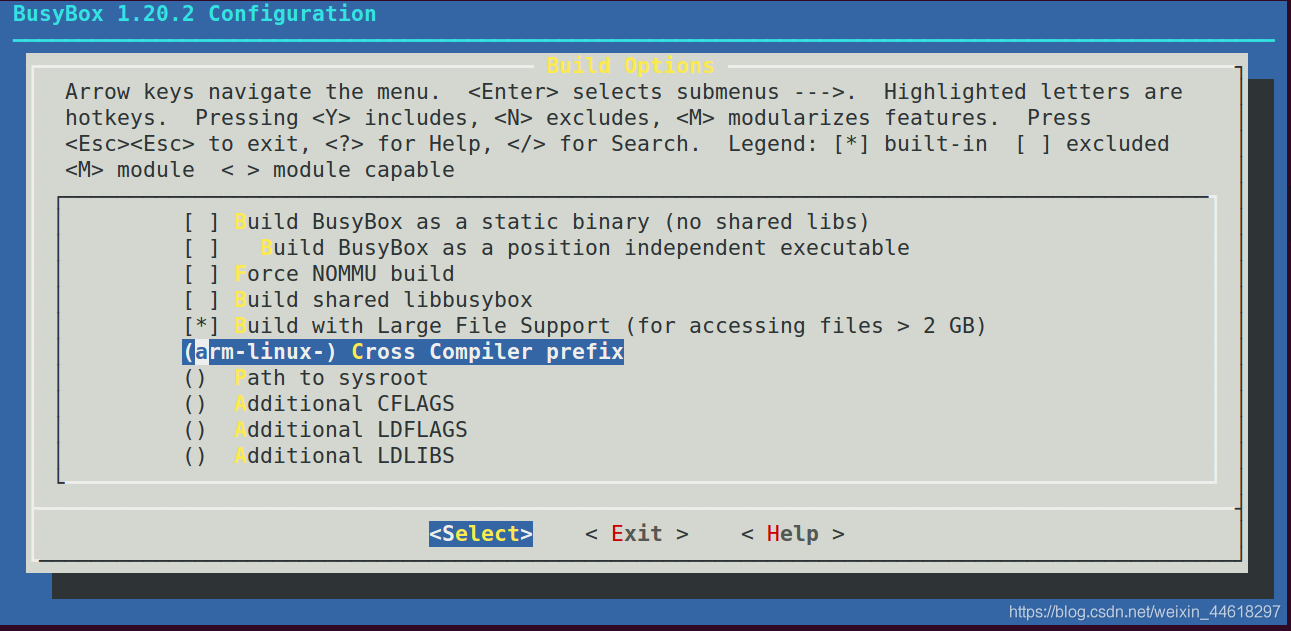Open the Additional CFLAGS option
Image resolution: width=1291 pixels, height=631 pixels.
319,404
